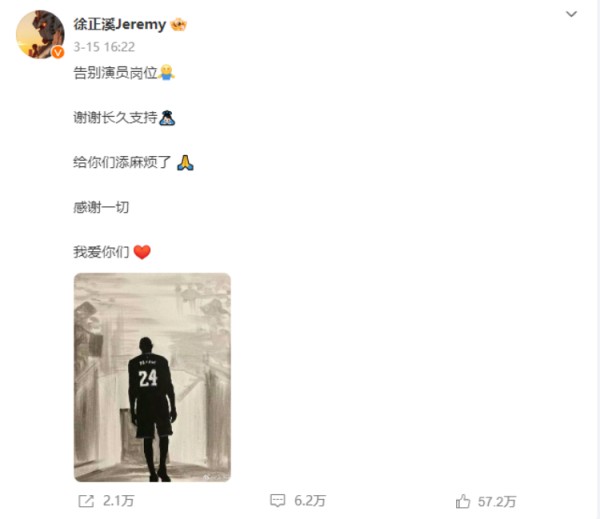Click the orange V verified badge
Viewport: 600px width, 519px height.
[x=58, y=52]
